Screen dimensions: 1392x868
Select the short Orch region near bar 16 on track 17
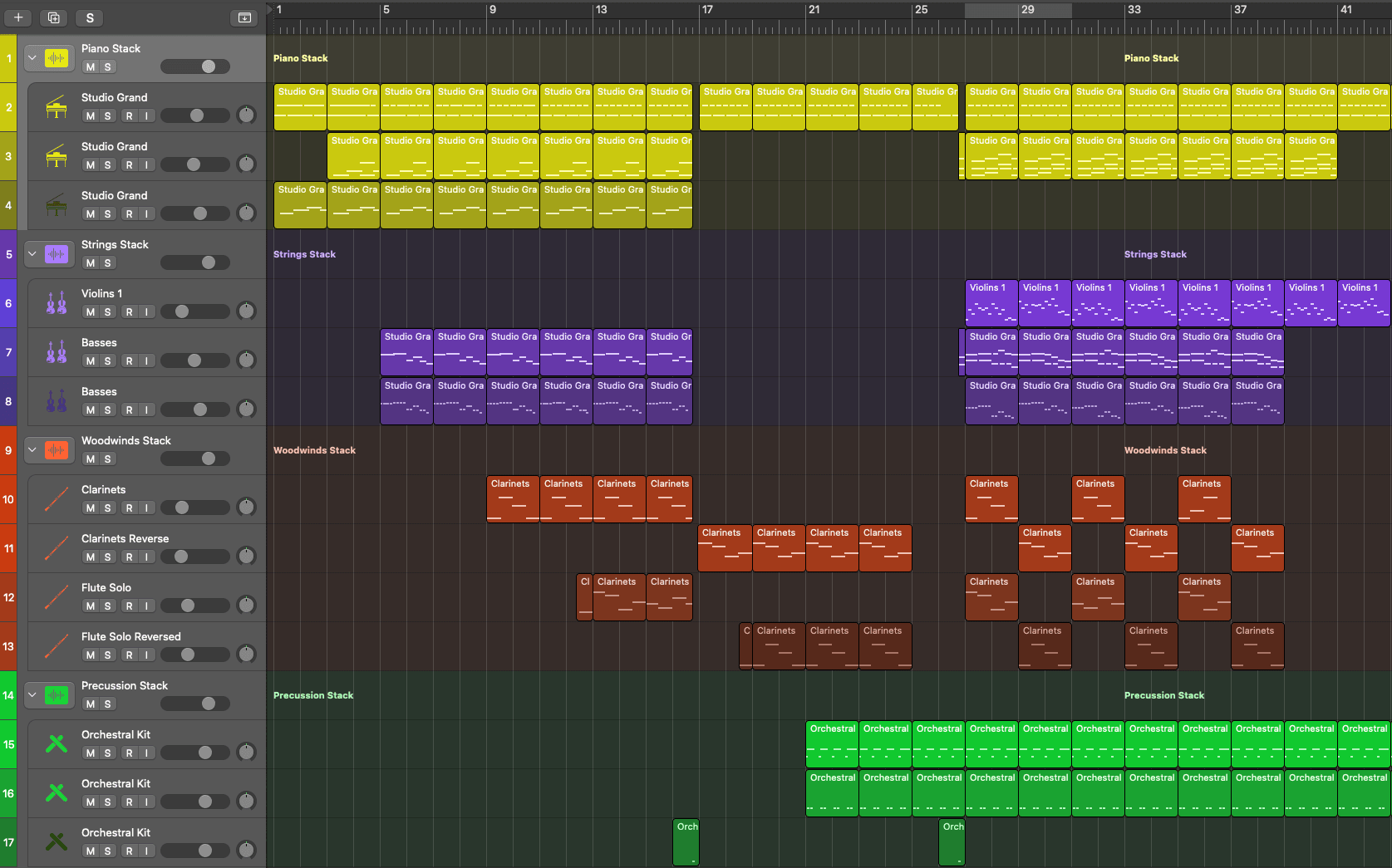tap(686, 842)
